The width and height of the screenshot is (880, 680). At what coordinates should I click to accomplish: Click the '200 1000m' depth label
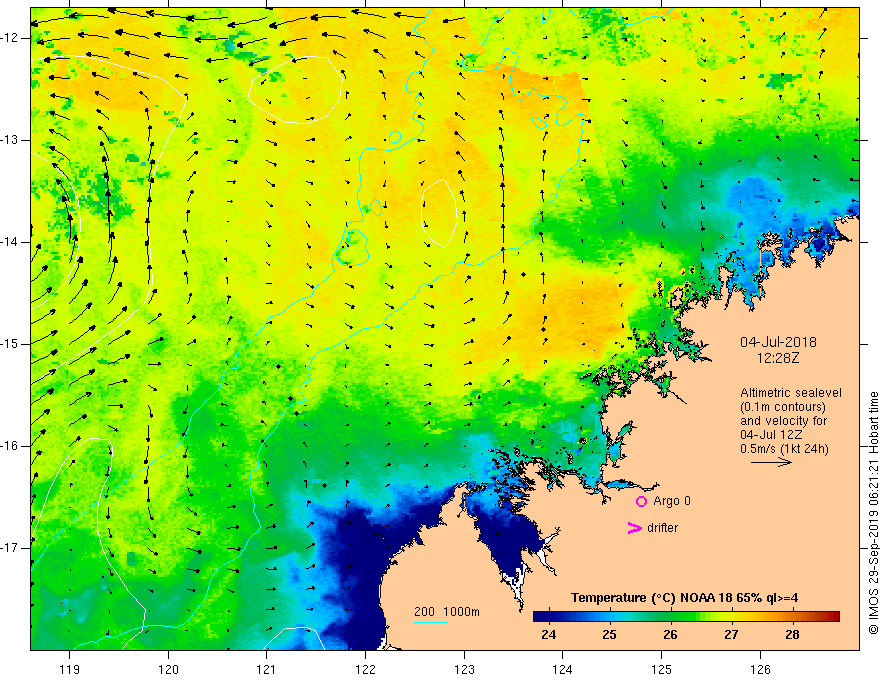(x=447, y=612)
